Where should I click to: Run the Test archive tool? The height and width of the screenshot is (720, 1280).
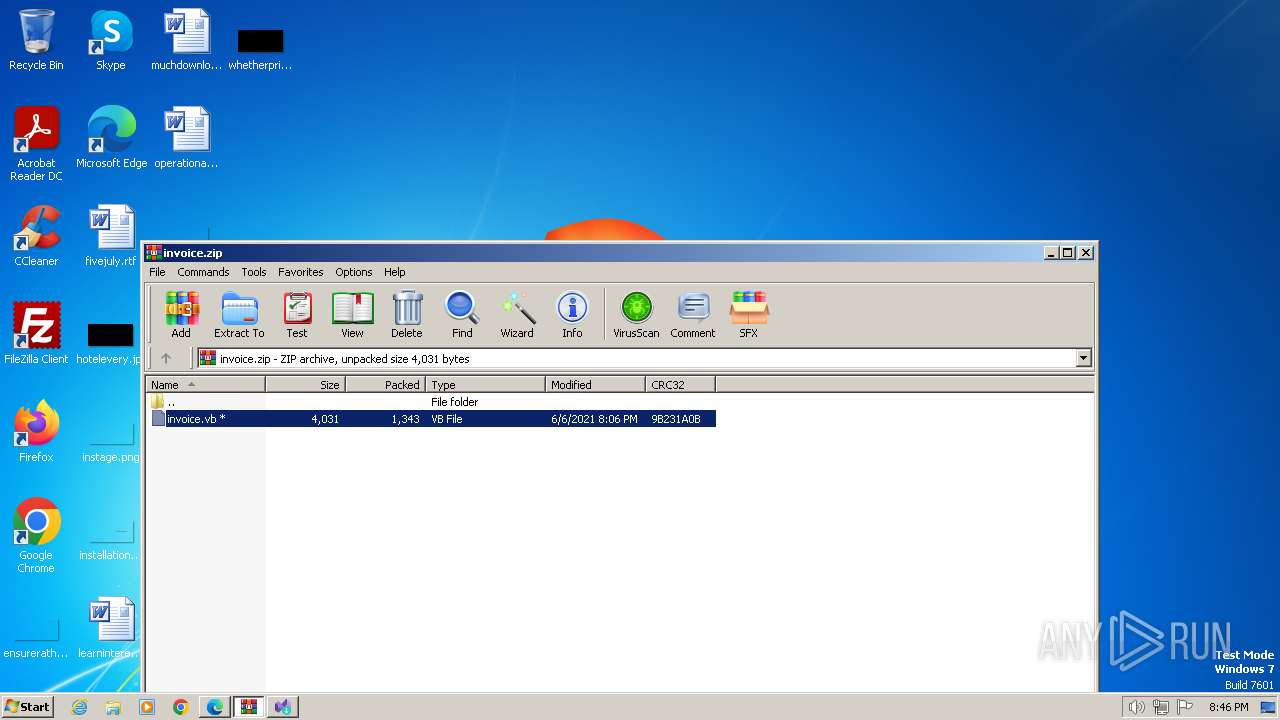coord(297,315)
